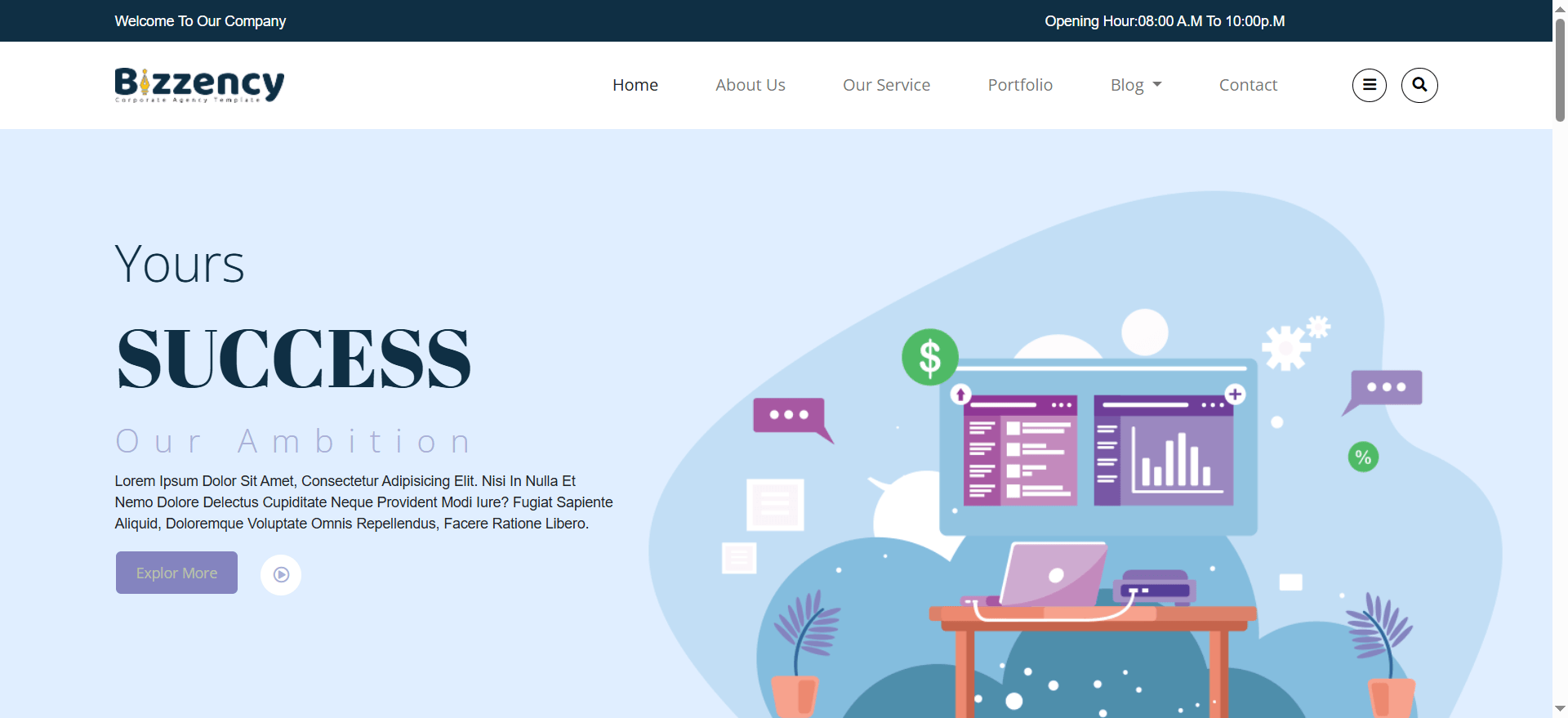The width and height of the screenshot is (1568, 718).
Task: Open the hamburger menu icon
Action: coord(1370,85)
